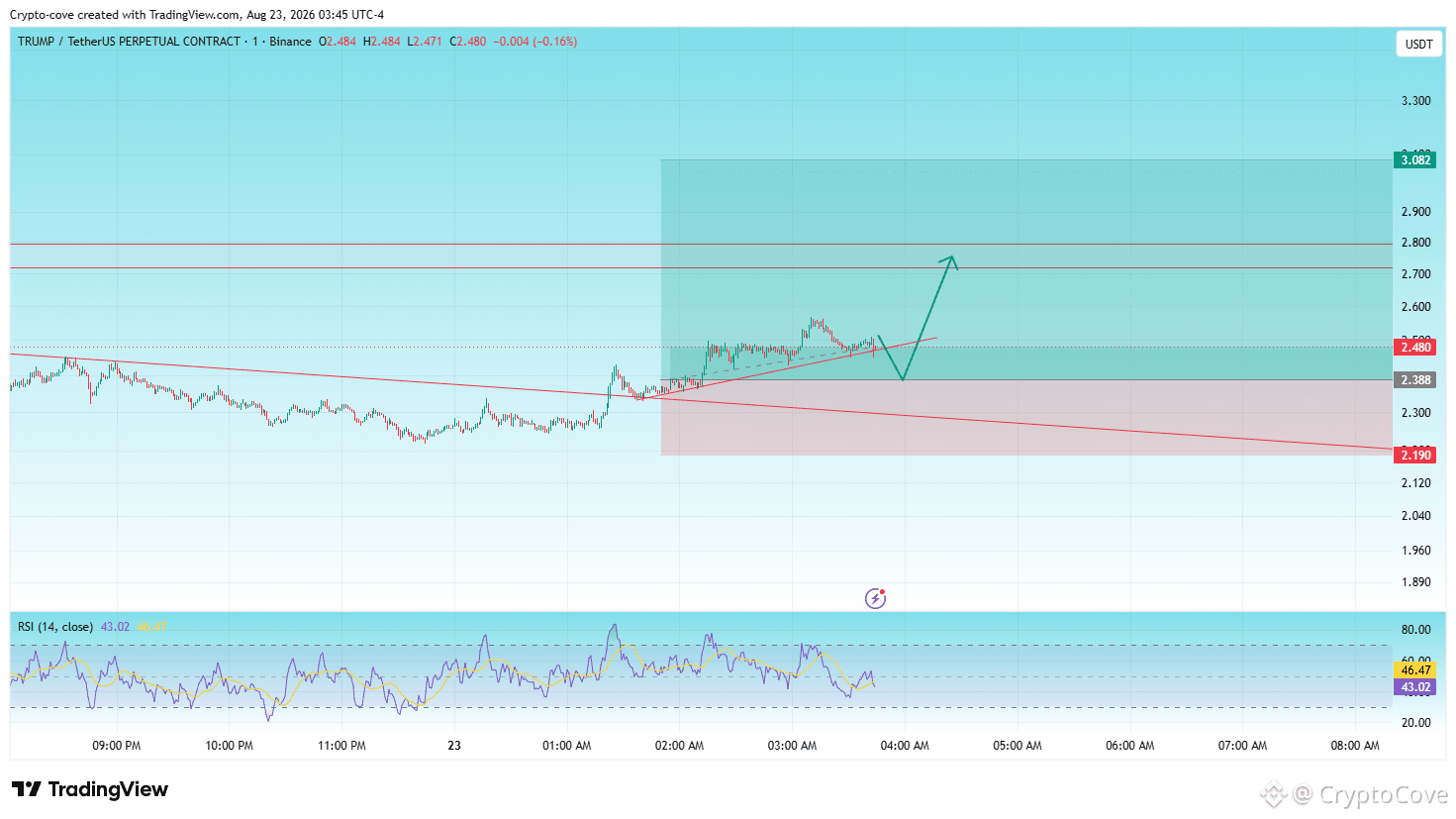Viewport: 1456px width, 819px height.
Task: Click the 09:00 PM time axis label
Action: (x=116, y=746)
